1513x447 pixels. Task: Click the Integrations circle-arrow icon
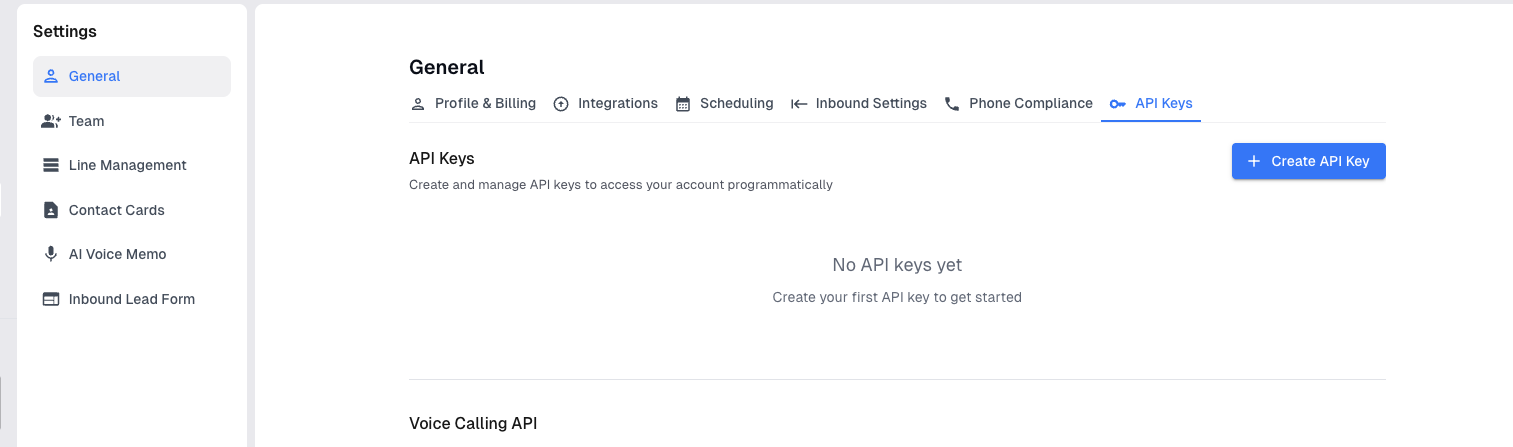point(561,104)
